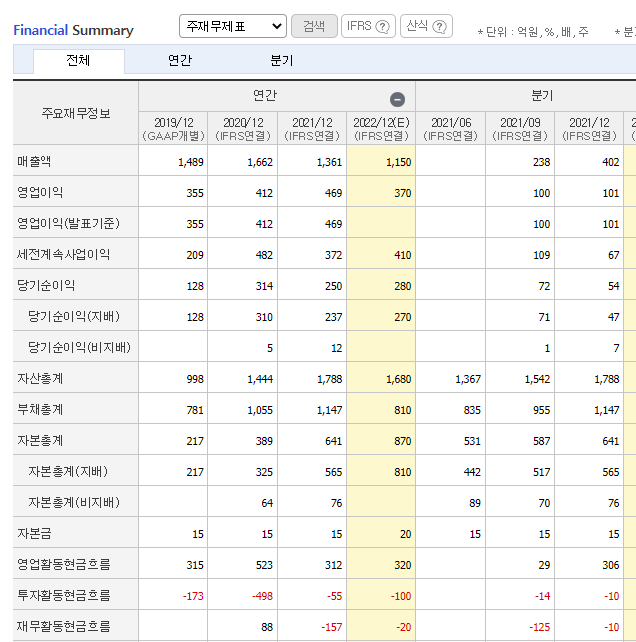This screenshot has width=636, height=642.
Task: Click the 2020/12 (IFRS연결) annual column header
Action: pos(243,129)
